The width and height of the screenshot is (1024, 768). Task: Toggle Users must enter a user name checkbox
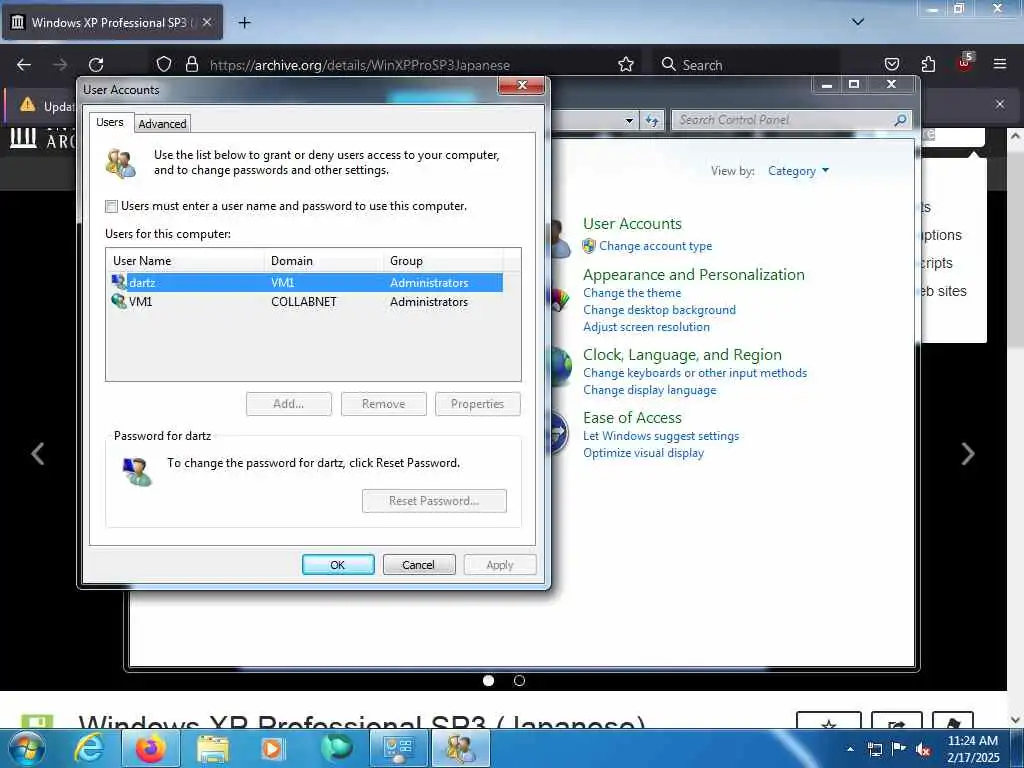coord(112,206)
